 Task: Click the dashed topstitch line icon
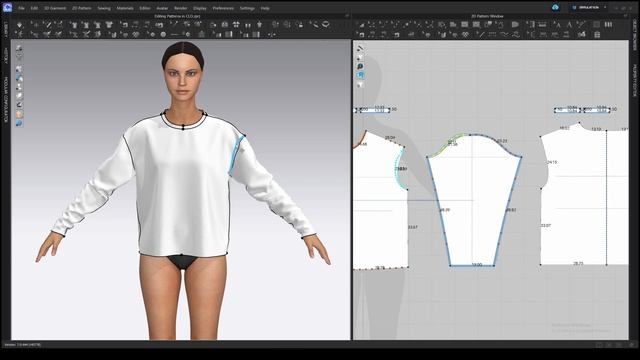tap(492, 35)
